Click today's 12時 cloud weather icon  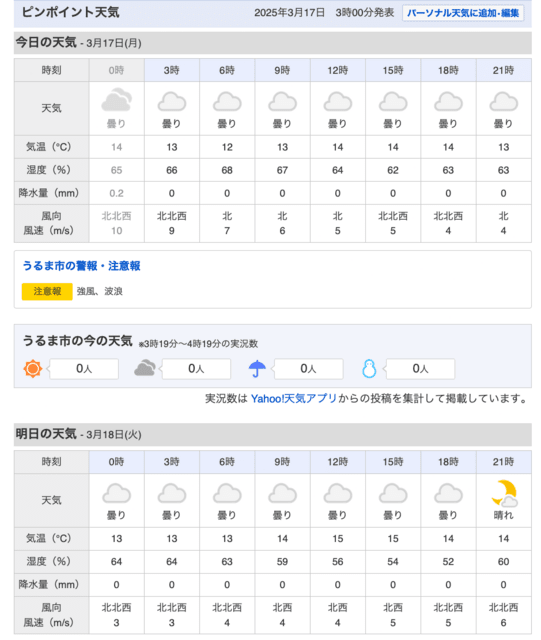(338, 101)
